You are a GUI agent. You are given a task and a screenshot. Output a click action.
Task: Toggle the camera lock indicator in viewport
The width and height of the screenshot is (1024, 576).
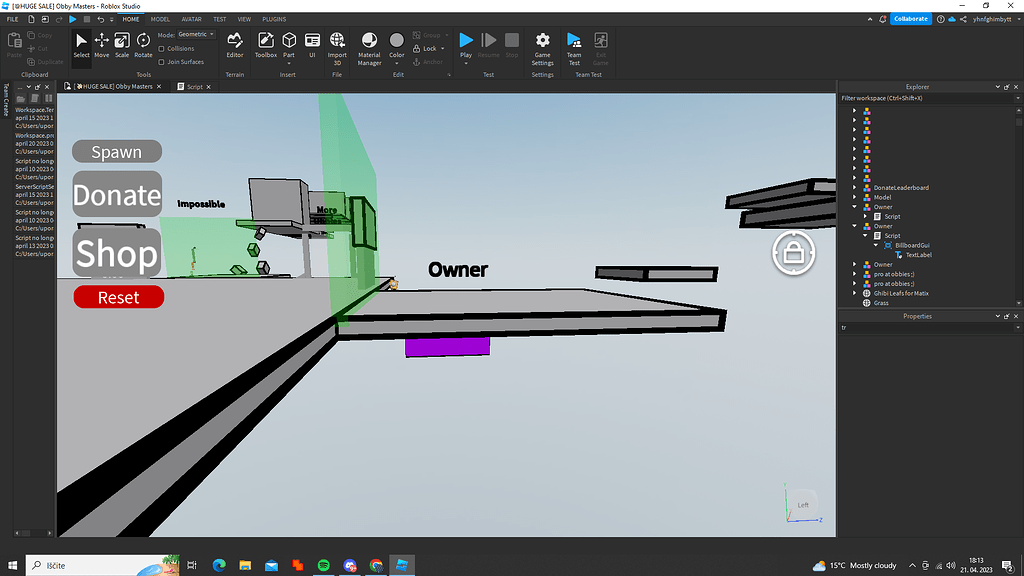[x=793, y=253]
